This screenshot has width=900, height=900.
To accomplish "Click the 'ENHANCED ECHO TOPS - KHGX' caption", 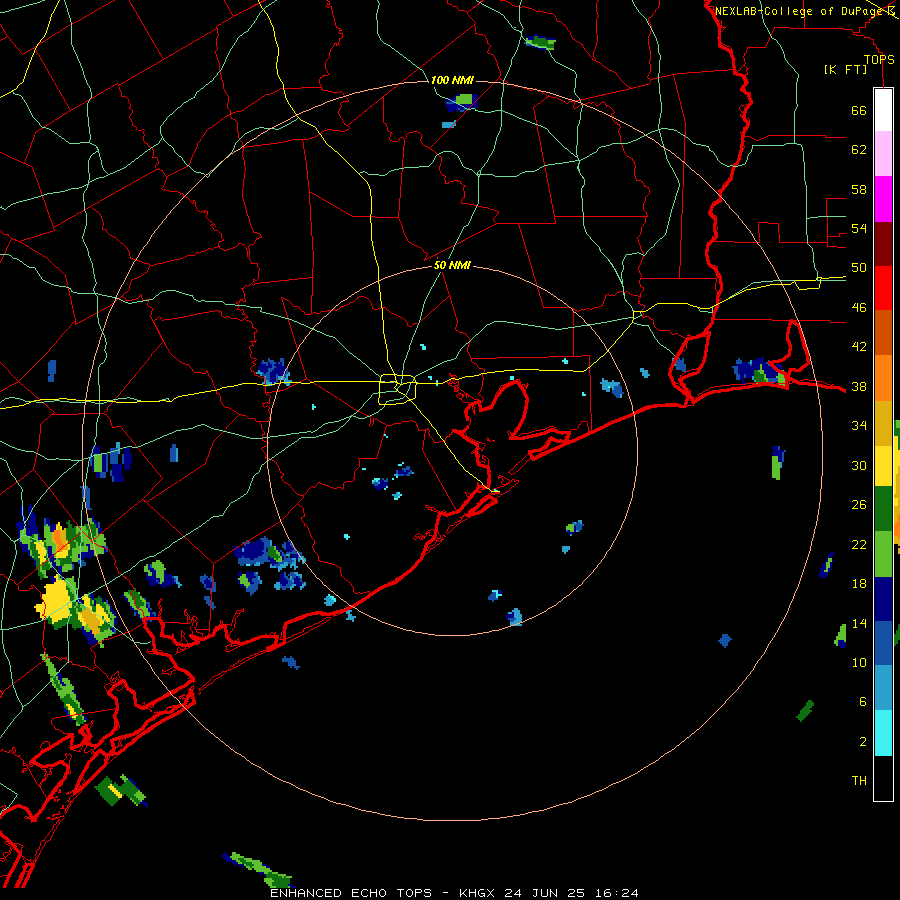I will point(384,893).
